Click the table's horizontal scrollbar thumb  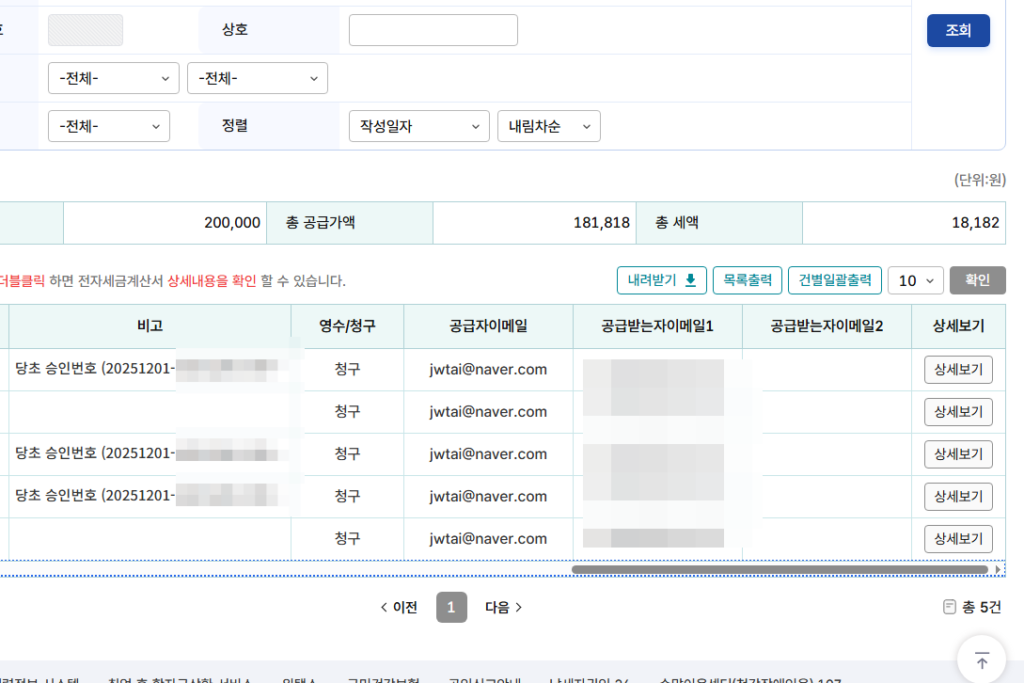coord(780,570)
